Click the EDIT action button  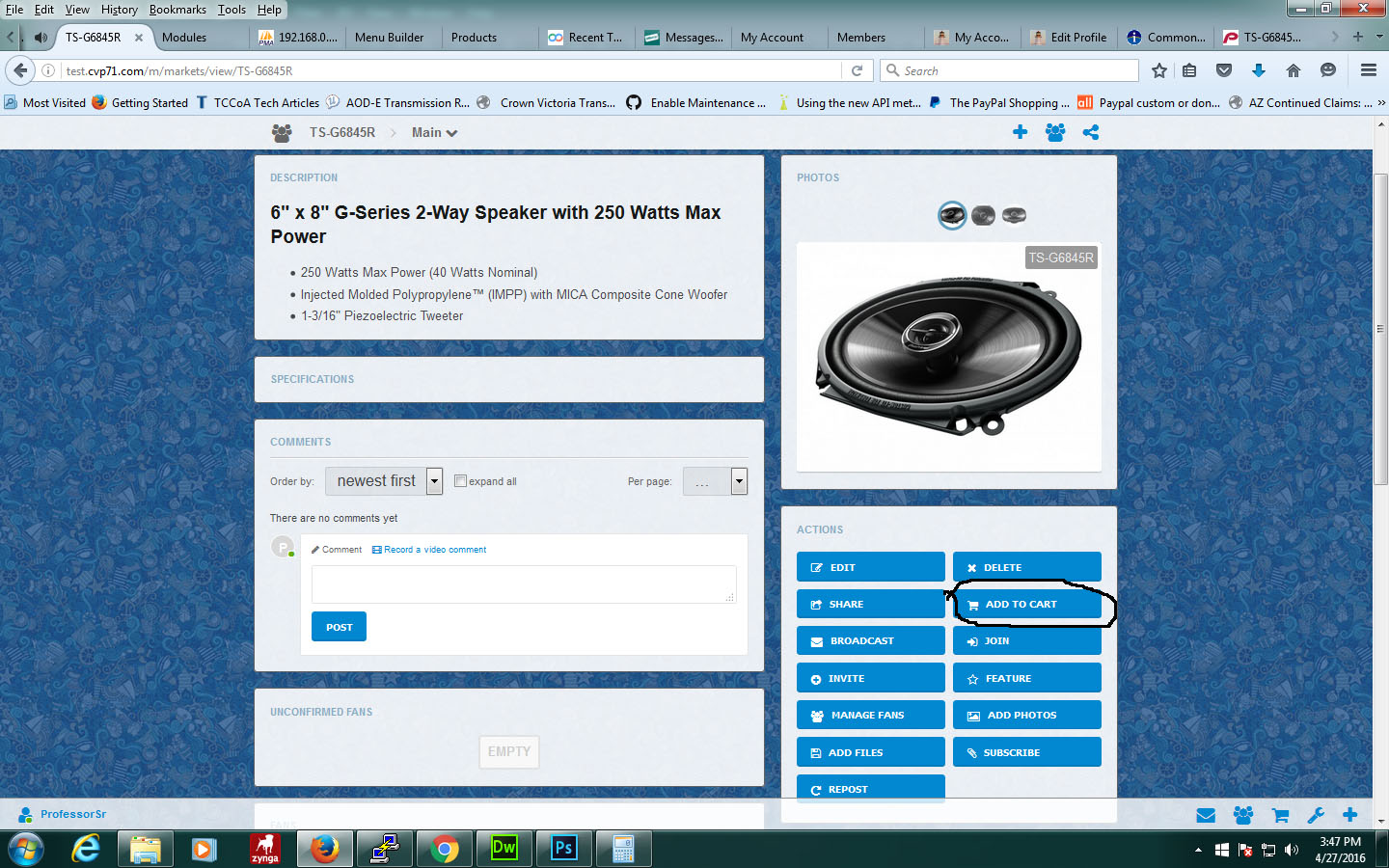(x=871, y=567)
